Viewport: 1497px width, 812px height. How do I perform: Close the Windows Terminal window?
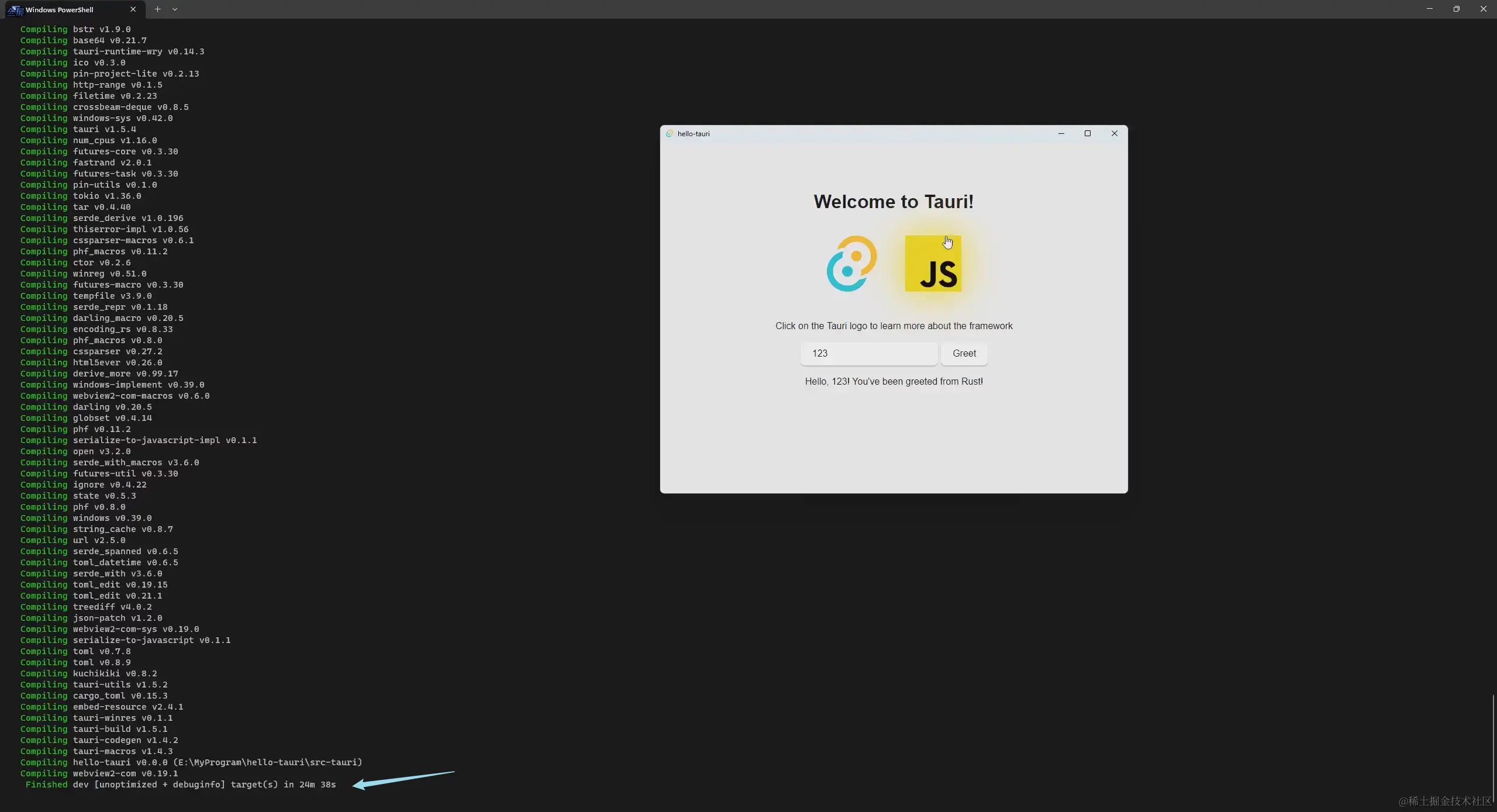click(x=1483, y=9)
